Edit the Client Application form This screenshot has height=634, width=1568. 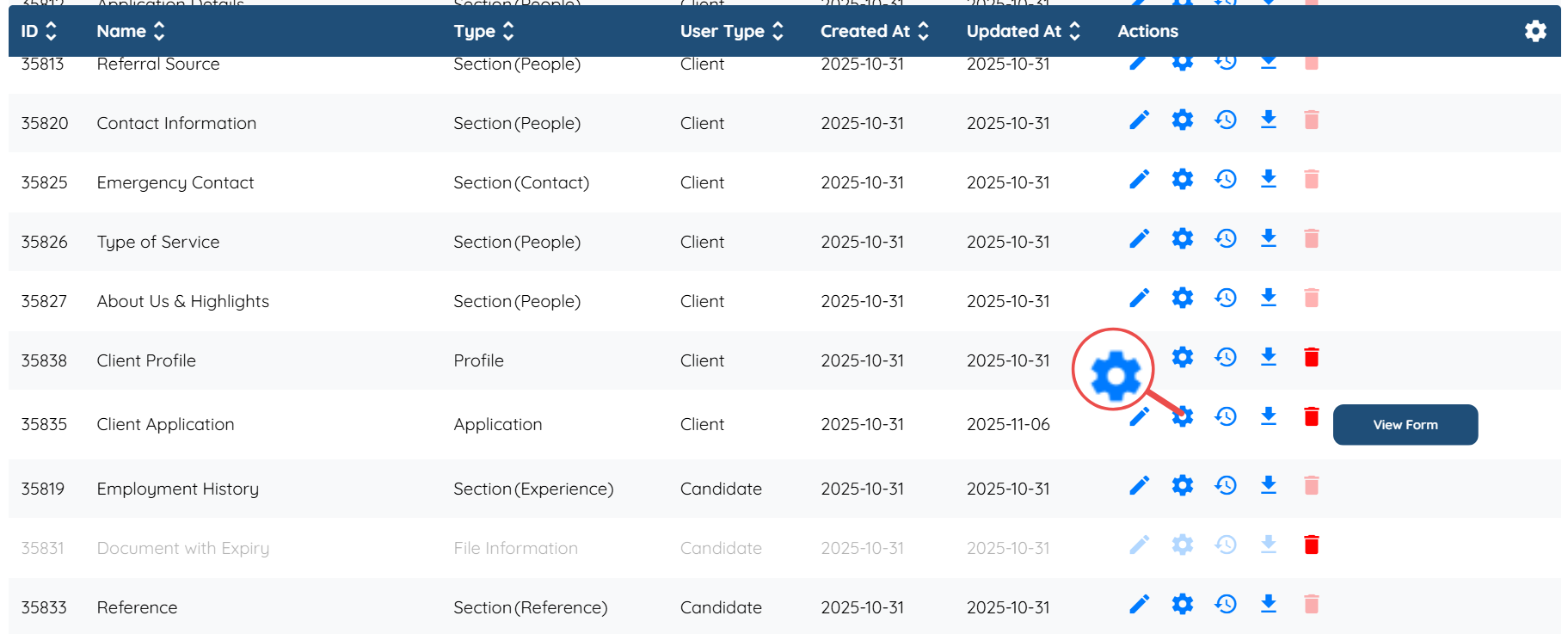click(x=1139, y=417)
